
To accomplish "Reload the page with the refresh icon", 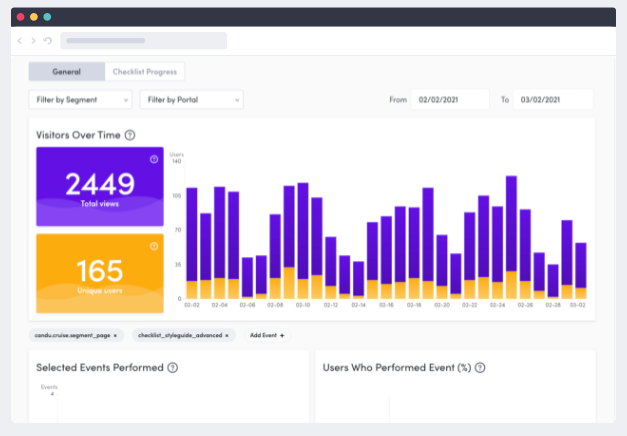I will tap(47, 41).
